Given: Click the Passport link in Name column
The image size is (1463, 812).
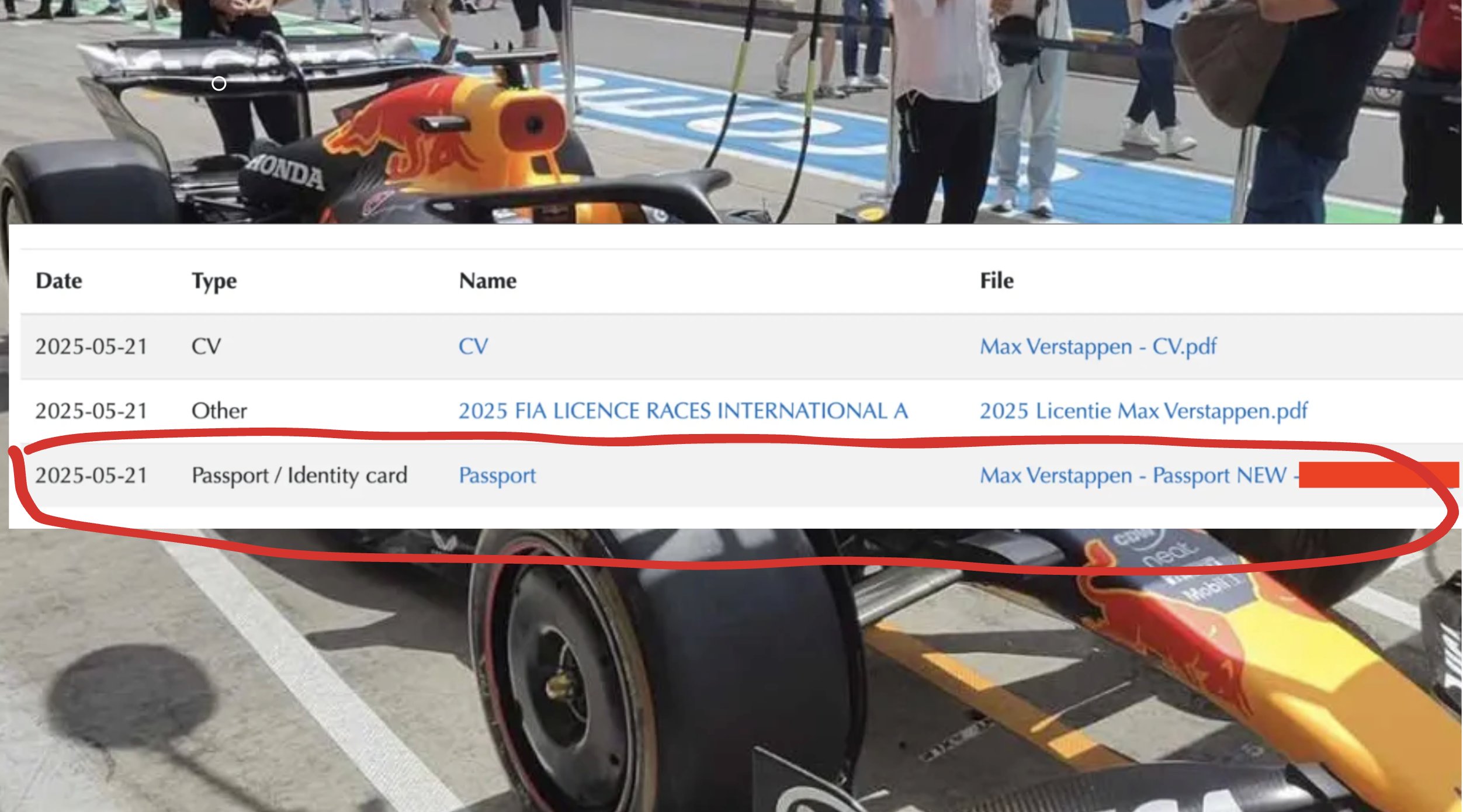Looking at the screenshot, I should (x=497, y=475).
